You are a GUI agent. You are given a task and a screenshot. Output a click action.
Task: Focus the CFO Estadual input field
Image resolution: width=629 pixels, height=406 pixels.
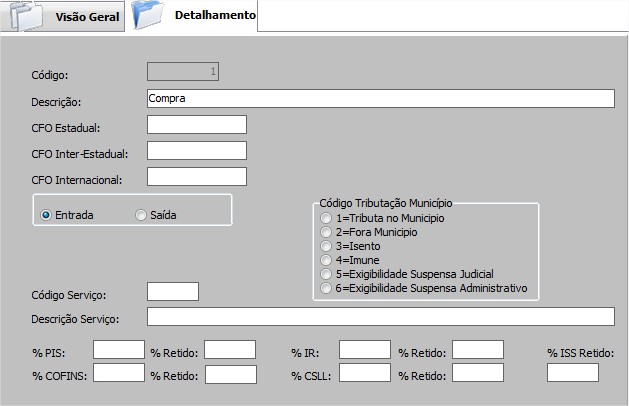pyautogui.click(x=196, y=125)
